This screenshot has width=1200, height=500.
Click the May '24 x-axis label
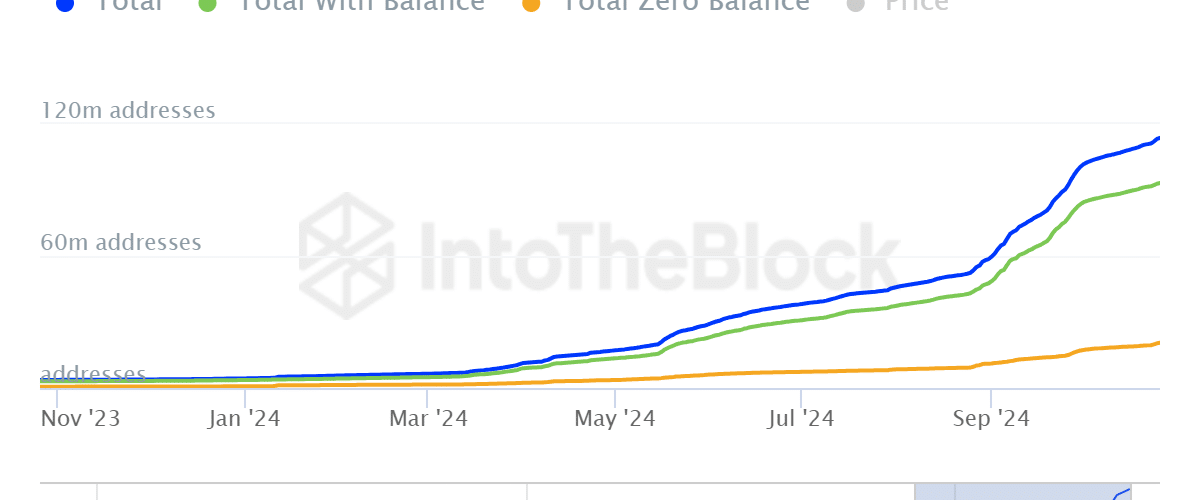(x=613, y=419)
